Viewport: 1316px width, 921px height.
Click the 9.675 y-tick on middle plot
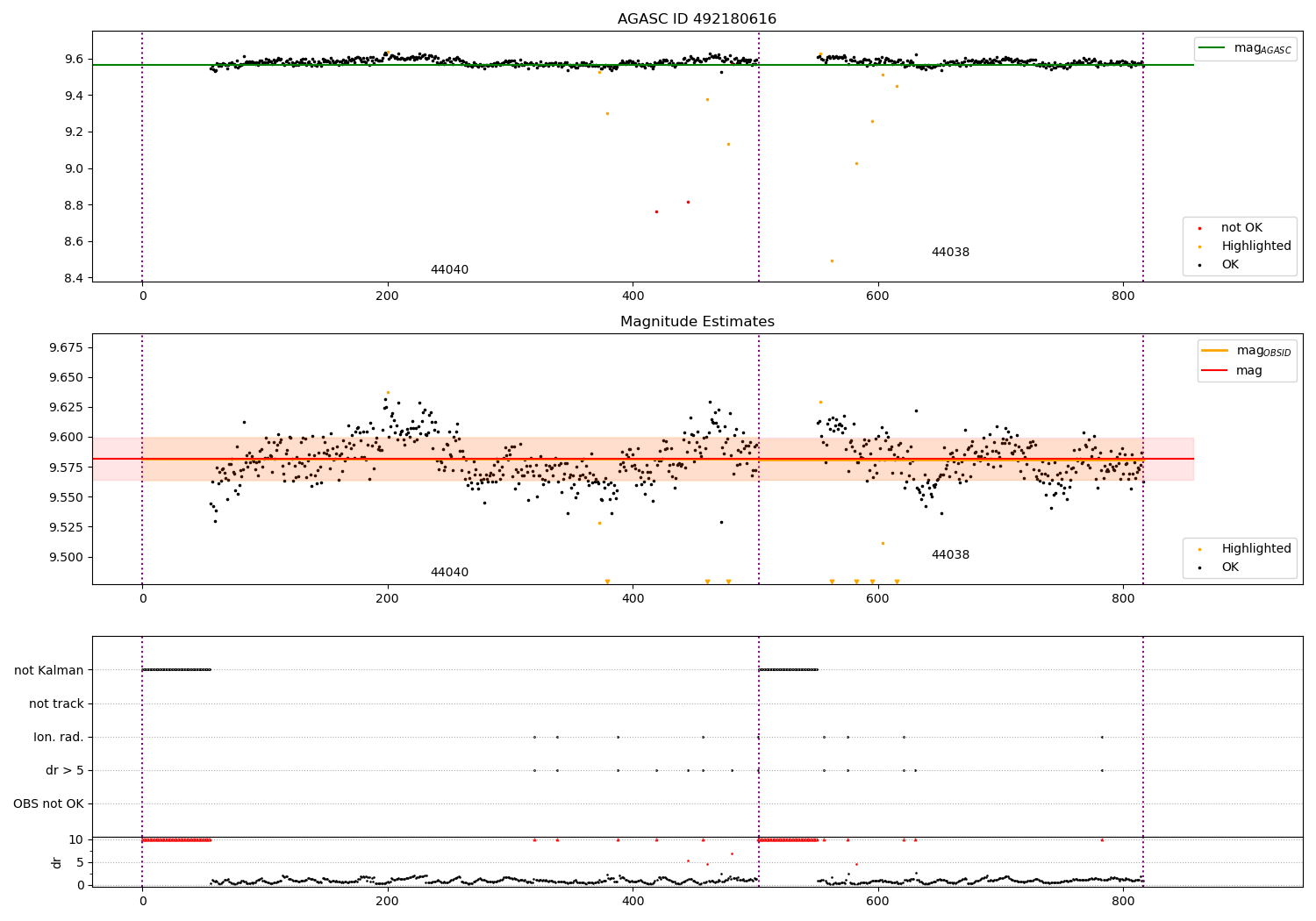click(x=67, y=347)
